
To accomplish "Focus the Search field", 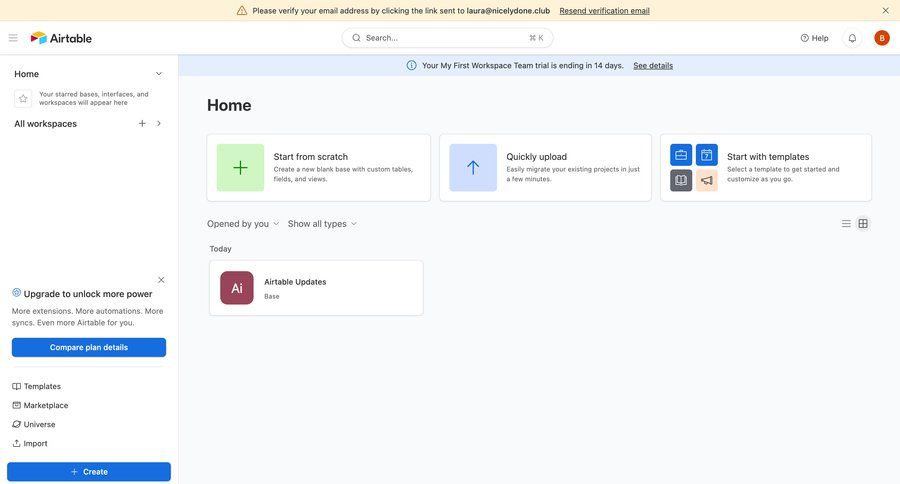I will (x=447, y=38).
